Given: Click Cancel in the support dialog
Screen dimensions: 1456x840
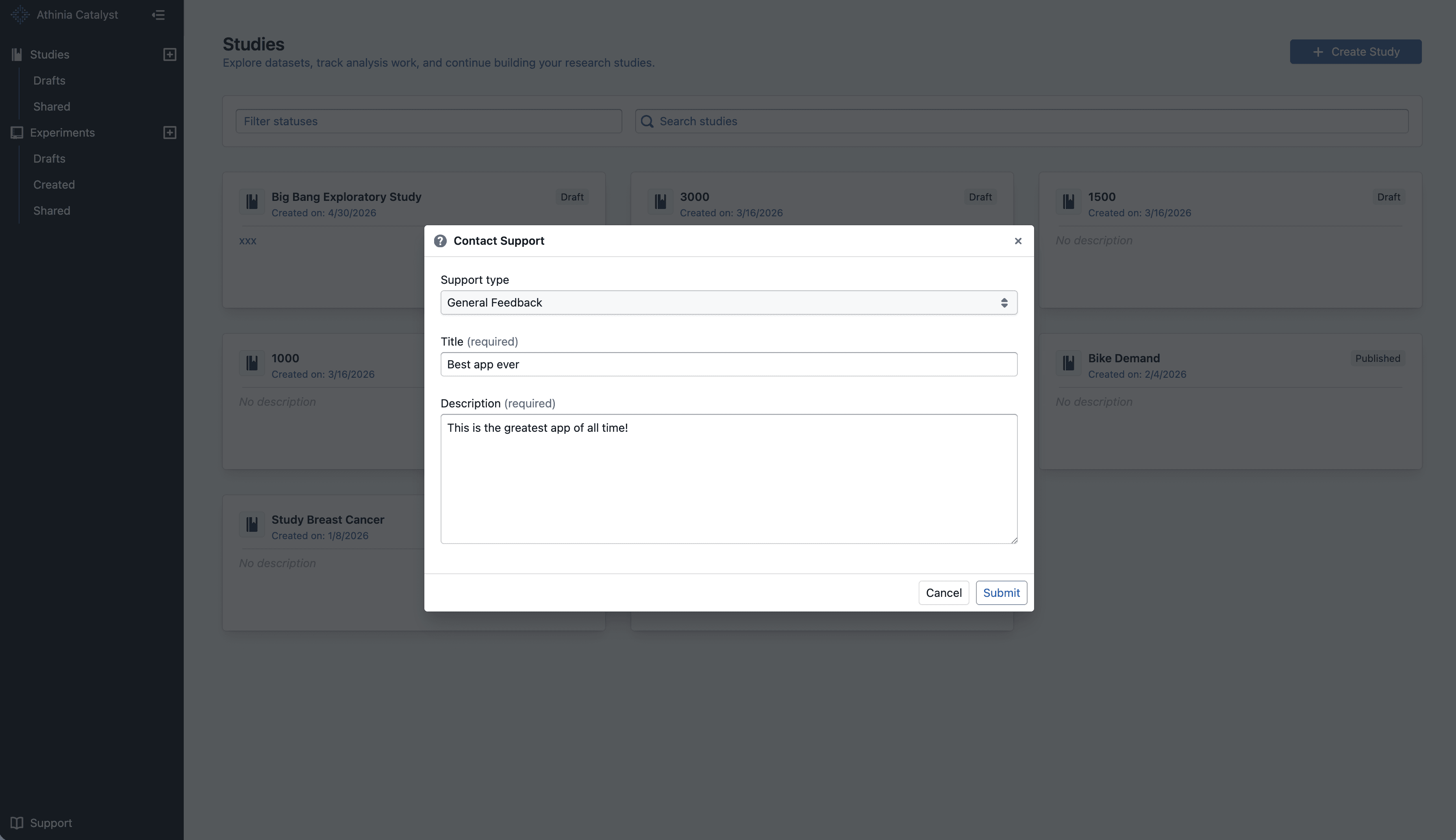Looking at the screenshot, I should (x=943, y=593).
